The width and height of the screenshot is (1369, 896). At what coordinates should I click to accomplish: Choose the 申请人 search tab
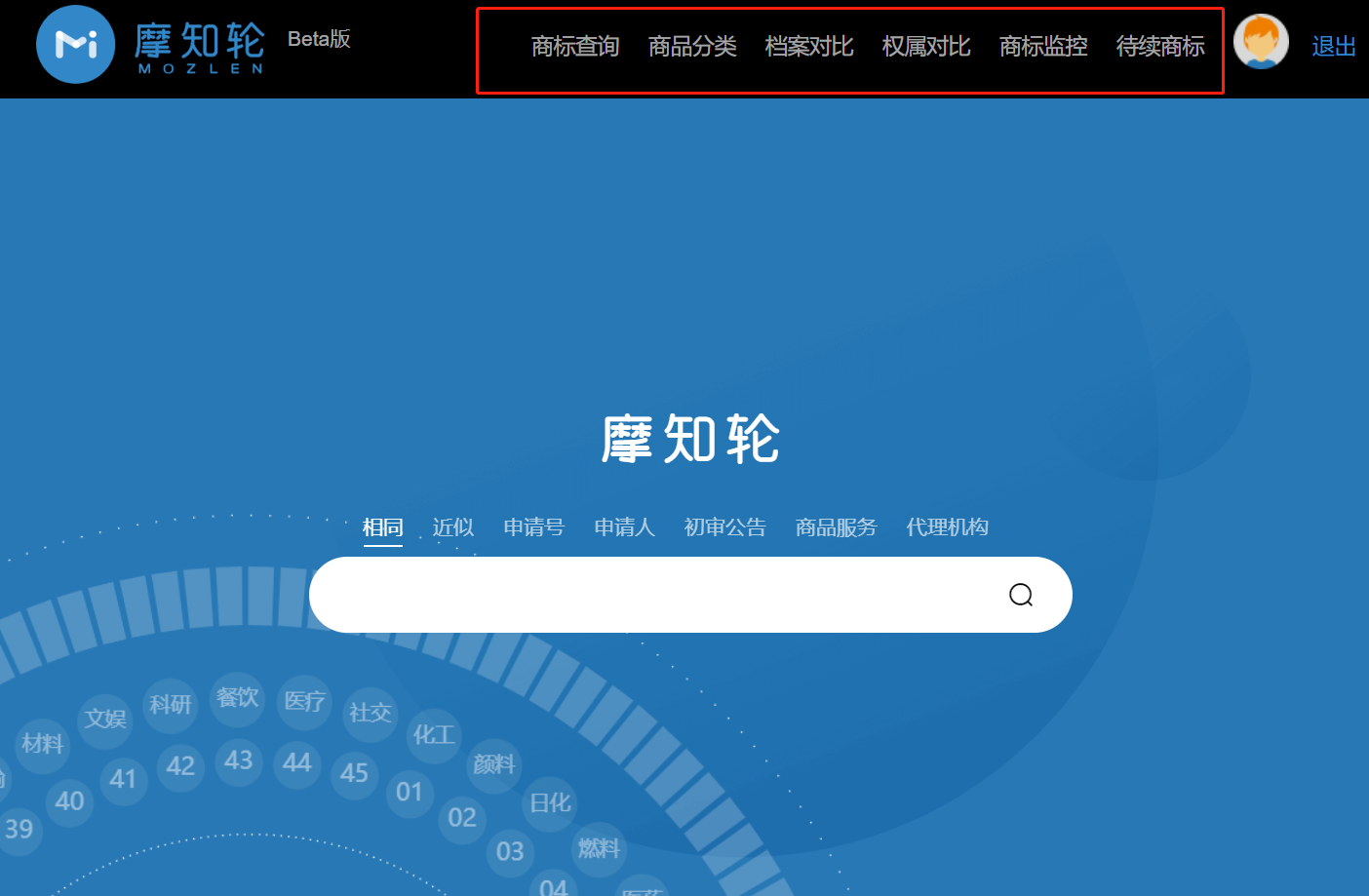[x=624, y=527]
